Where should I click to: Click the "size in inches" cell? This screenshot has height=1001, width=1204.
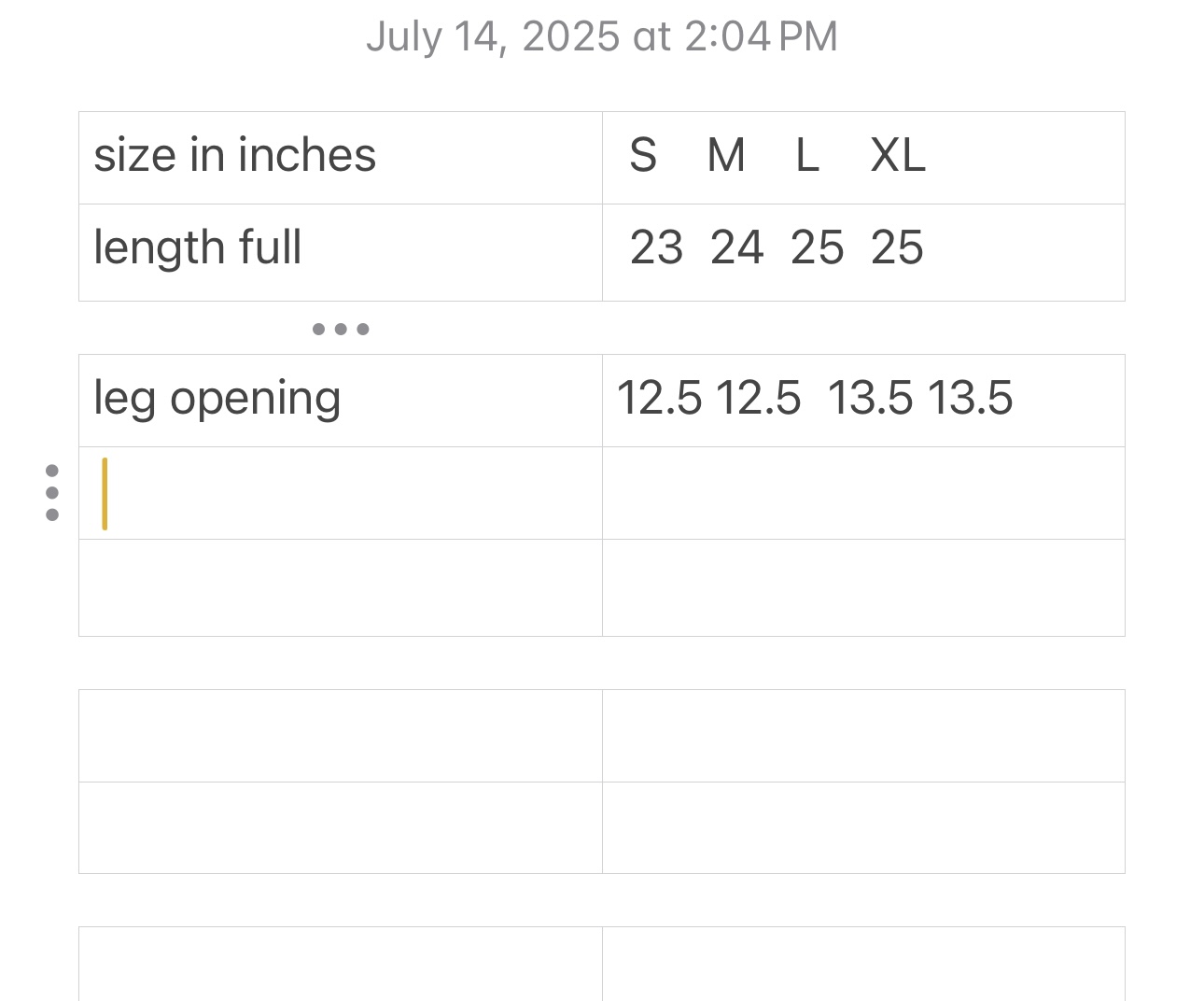[x=340, y=157]
